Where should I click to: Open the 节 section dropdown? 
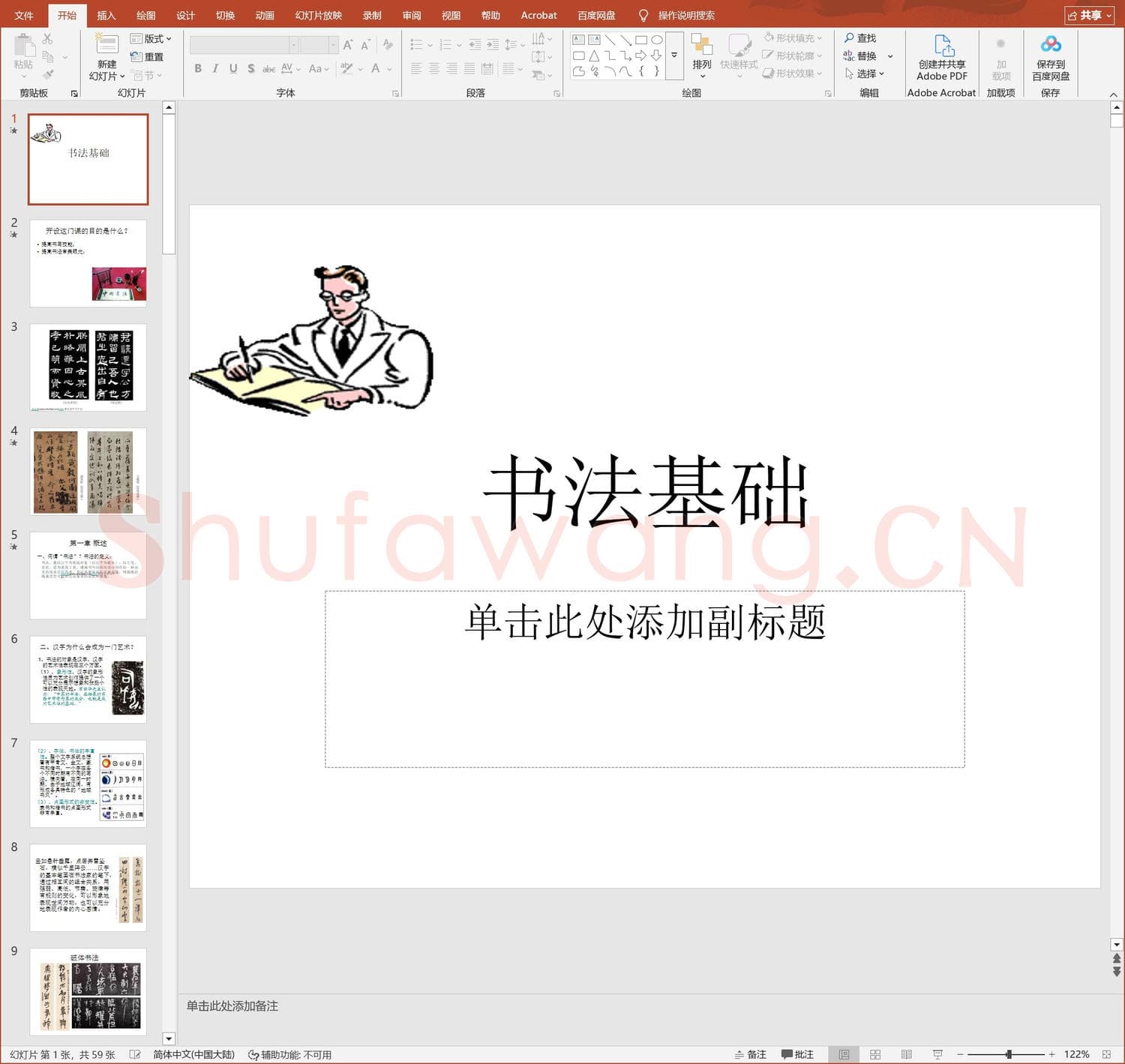point(147,75)
